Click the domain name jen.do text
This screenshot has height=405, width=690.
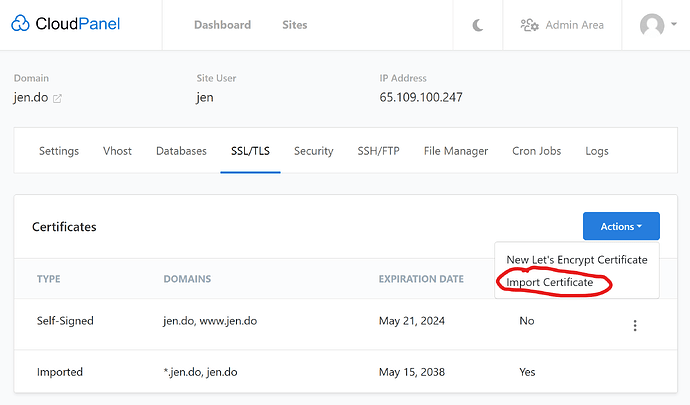click(x=31, y=97)
